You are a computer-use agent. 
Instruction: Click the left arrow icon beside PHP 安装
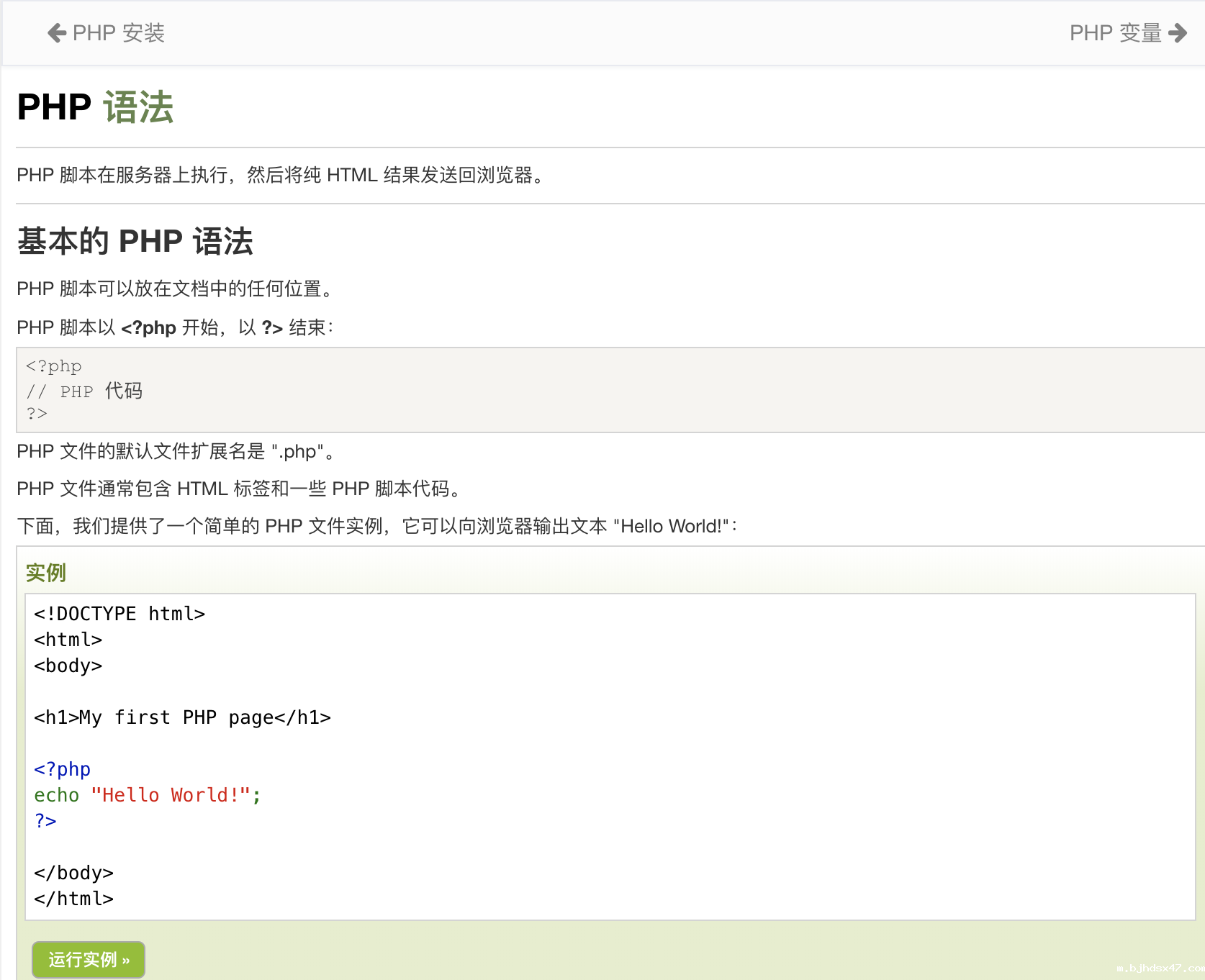coord(57,33)
